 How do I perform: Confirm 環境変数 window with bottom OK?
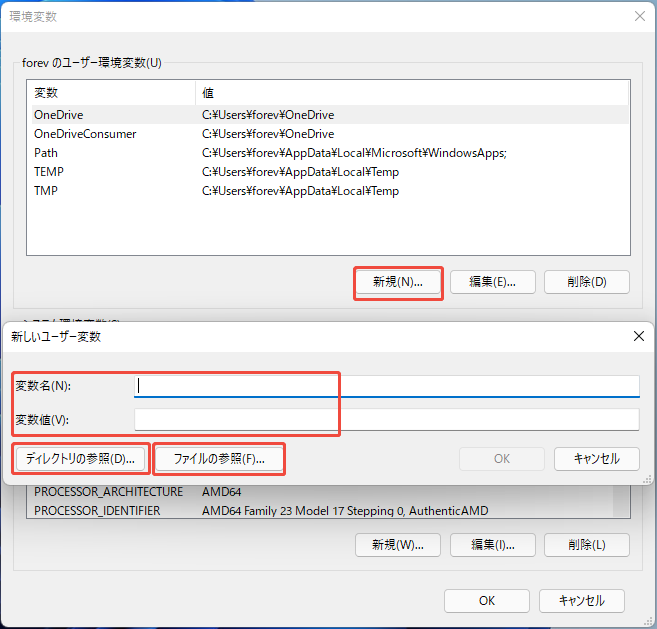487,601
